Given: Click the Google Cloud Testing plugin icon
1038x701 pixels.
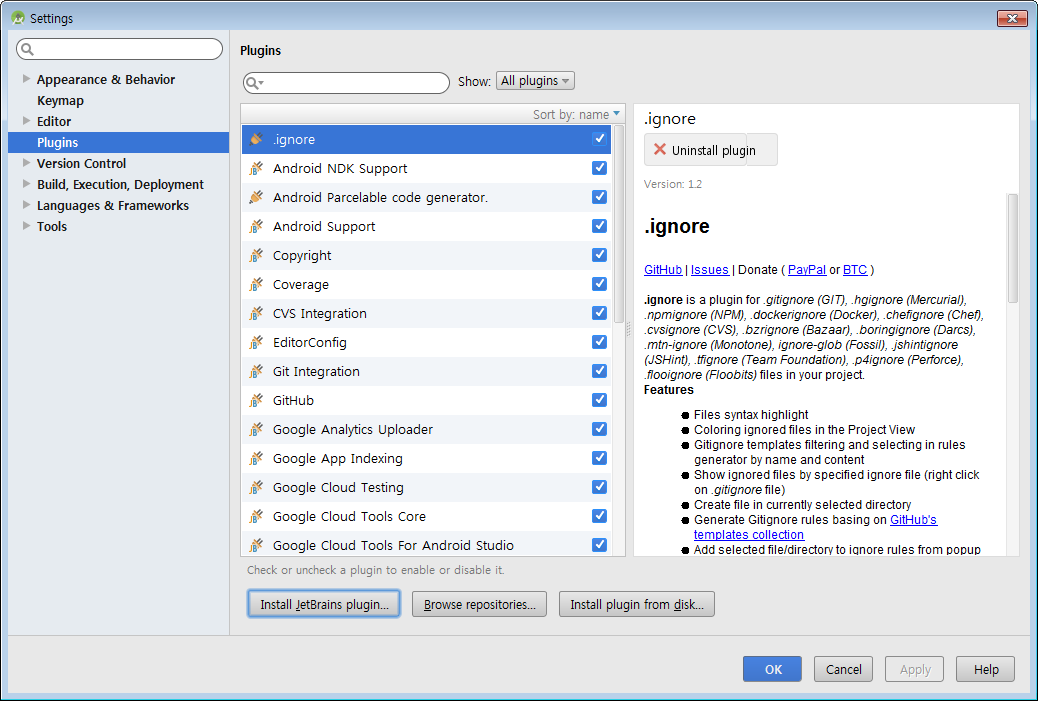Looking at the screenshot, I should pos(256,487).
